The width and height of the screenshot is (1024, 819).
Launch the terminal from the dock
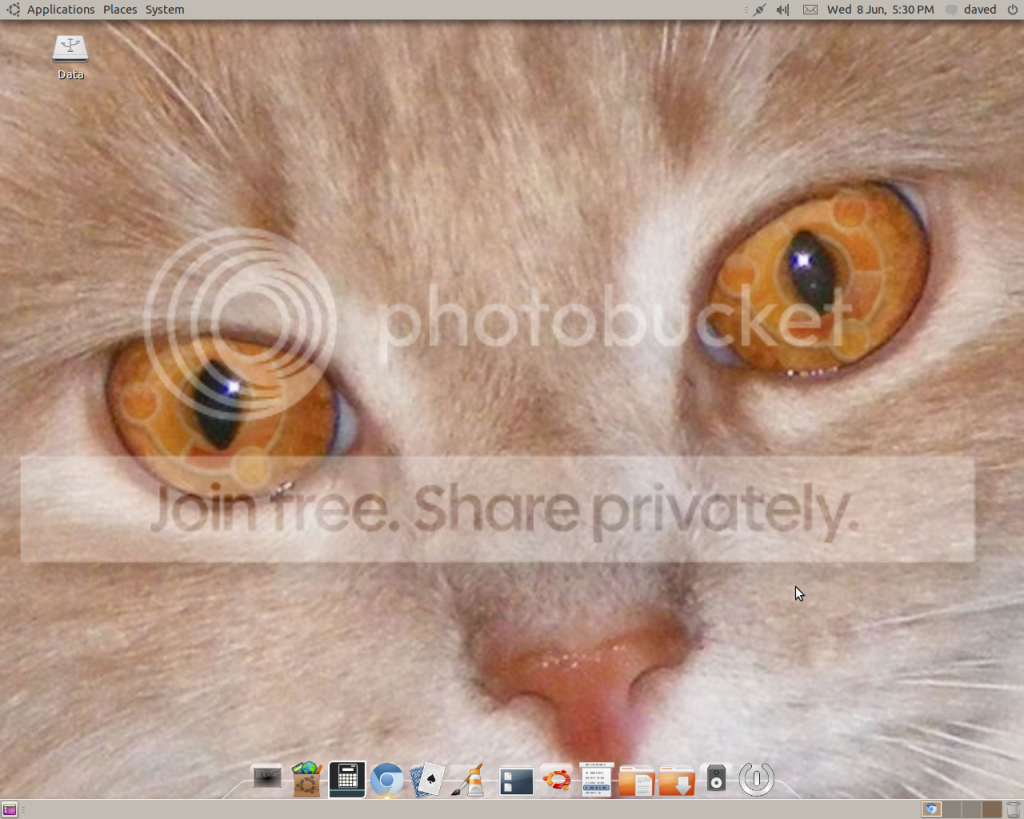pos(267,779)
